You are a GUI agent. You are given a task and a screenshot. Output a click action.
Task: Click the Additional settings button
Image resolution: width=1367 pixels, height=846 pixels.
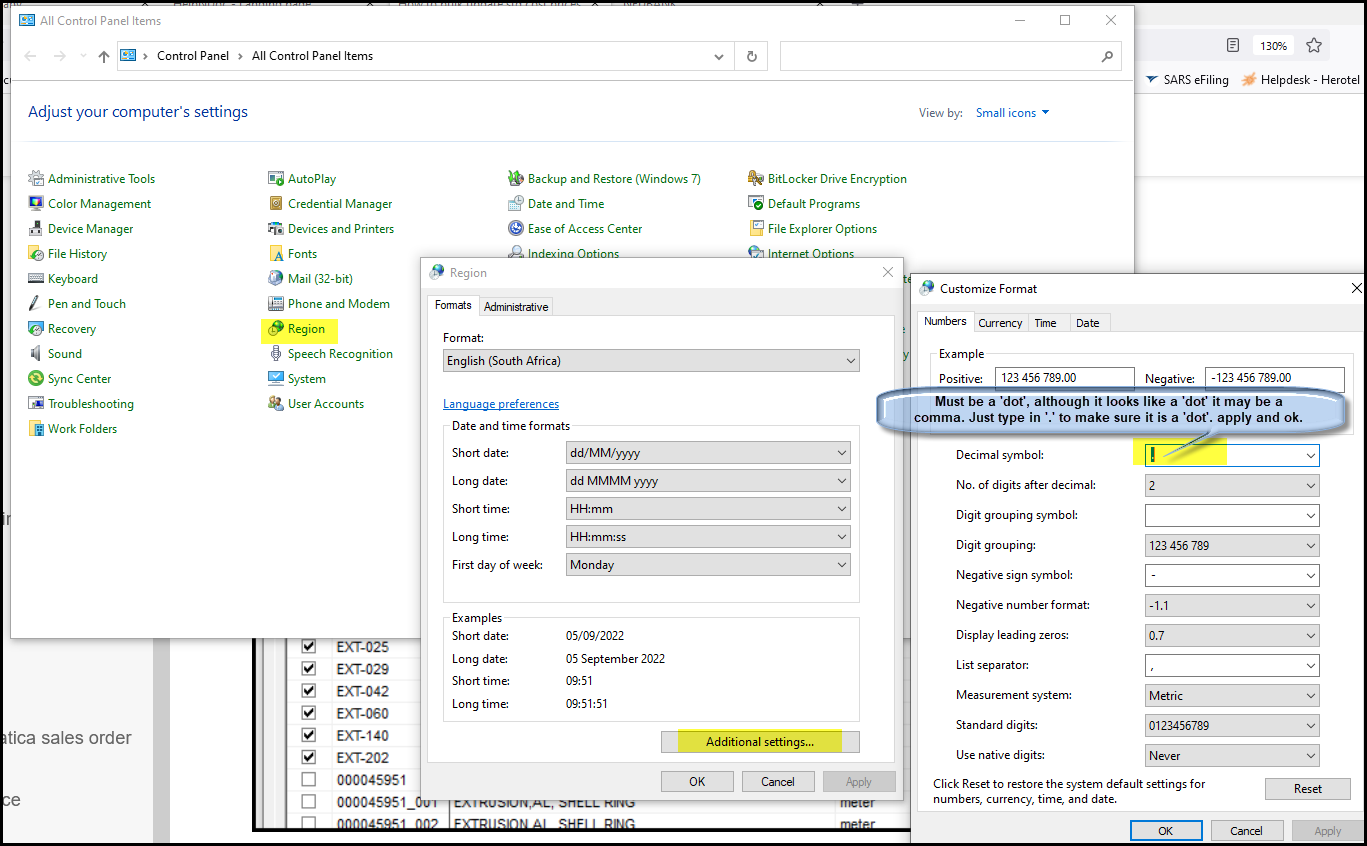pos(760,742)
